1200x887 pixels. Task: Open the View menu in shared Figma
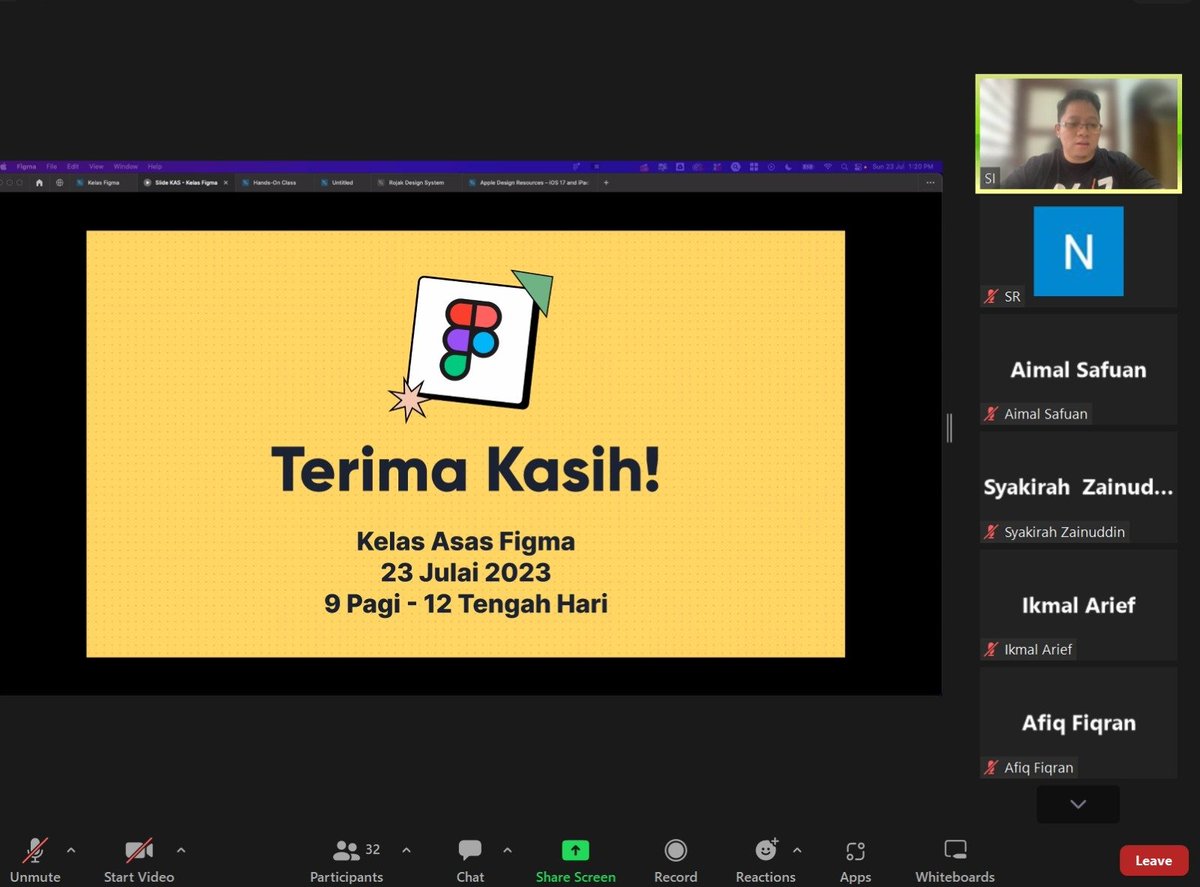point(96,167)
